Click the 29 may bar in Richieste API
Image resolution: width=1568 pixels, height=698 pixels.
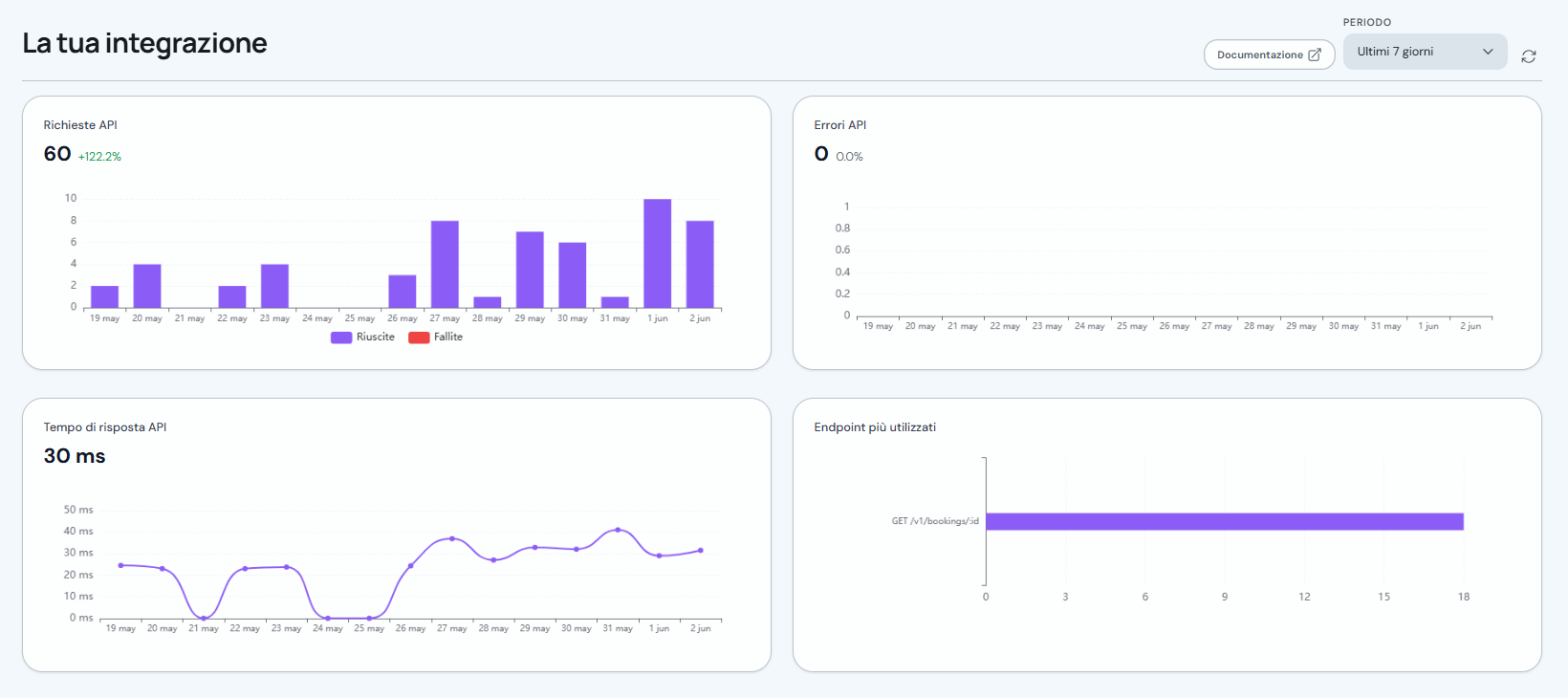click(530, 270)
